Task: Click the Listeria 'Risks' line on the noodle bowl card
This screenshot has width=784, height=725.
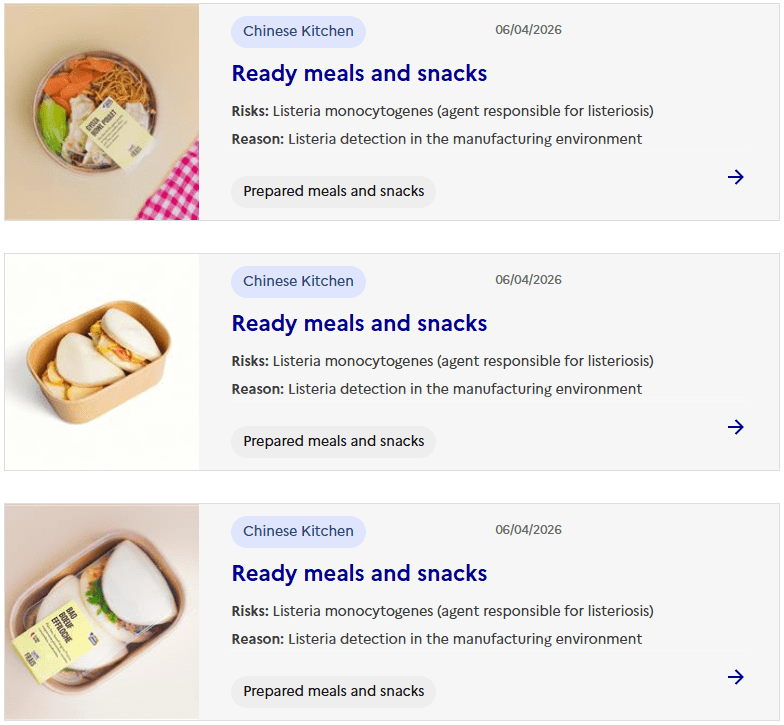Action: [442, 111]
